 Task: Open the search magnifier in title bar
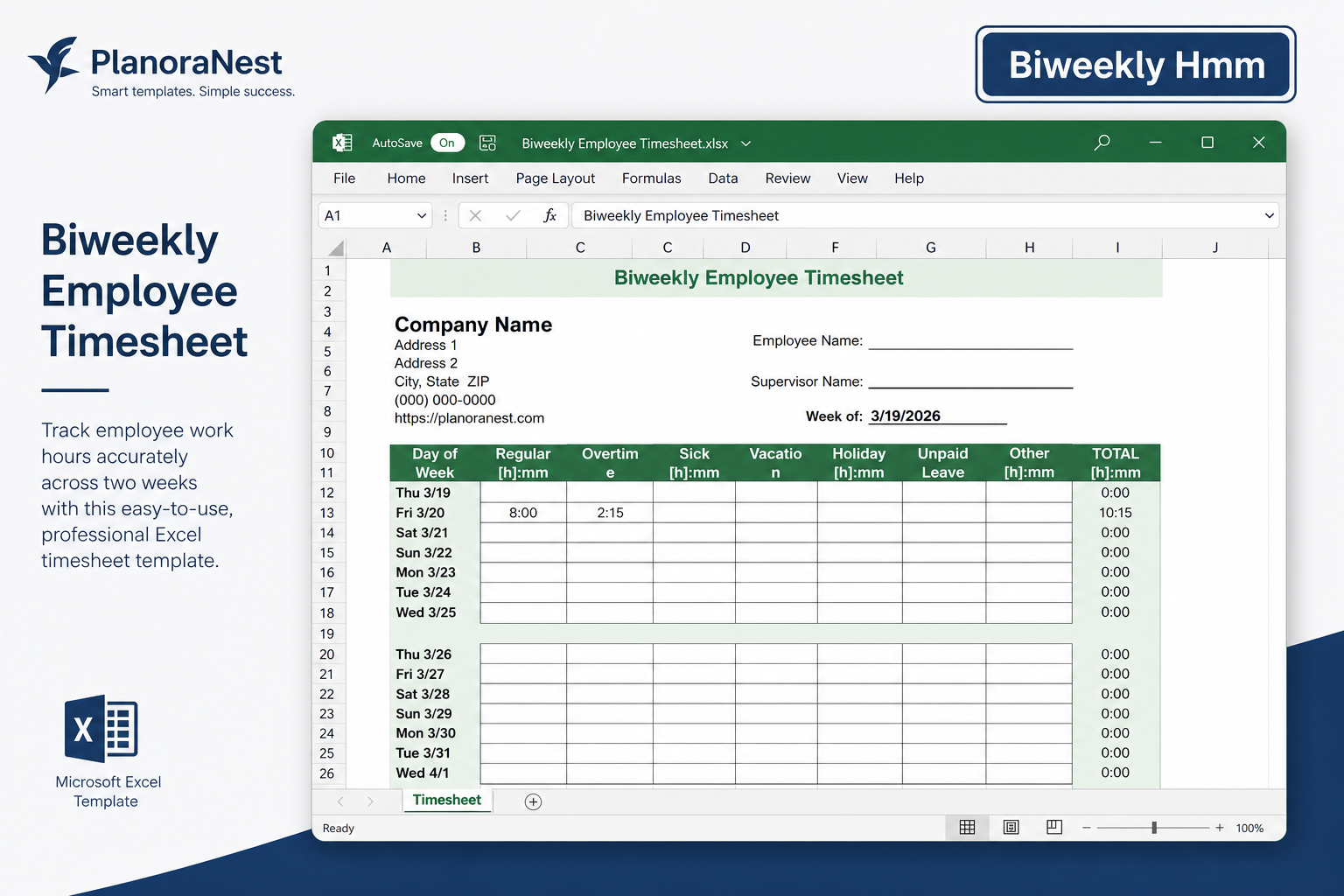click(x=1102, y=142)
